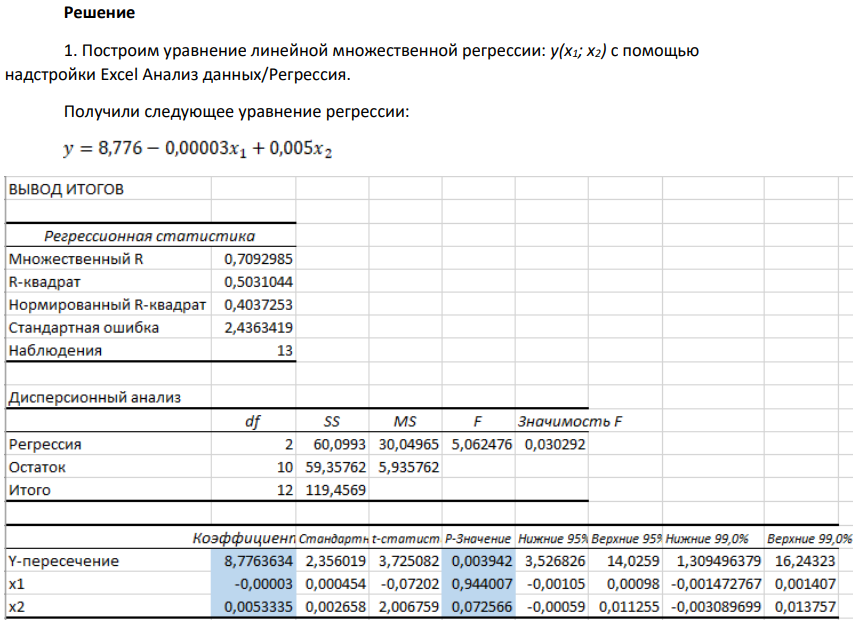
Task: Select value 1,309496379 in Нижние 99,0%
Action: tap(718, 561)
